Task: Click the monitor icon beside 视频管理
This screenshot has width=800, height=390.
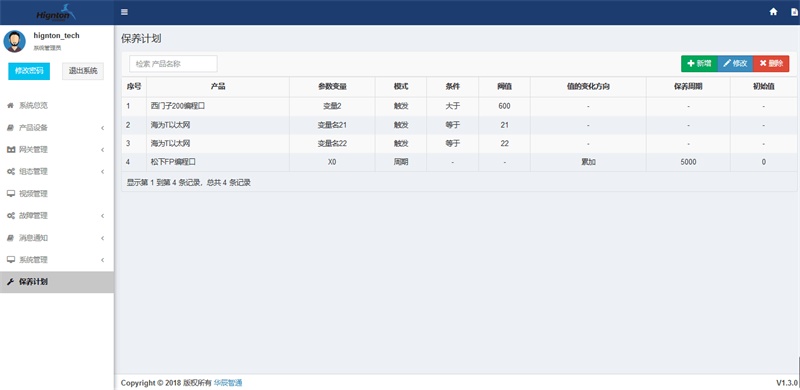Action: (10, 193)
